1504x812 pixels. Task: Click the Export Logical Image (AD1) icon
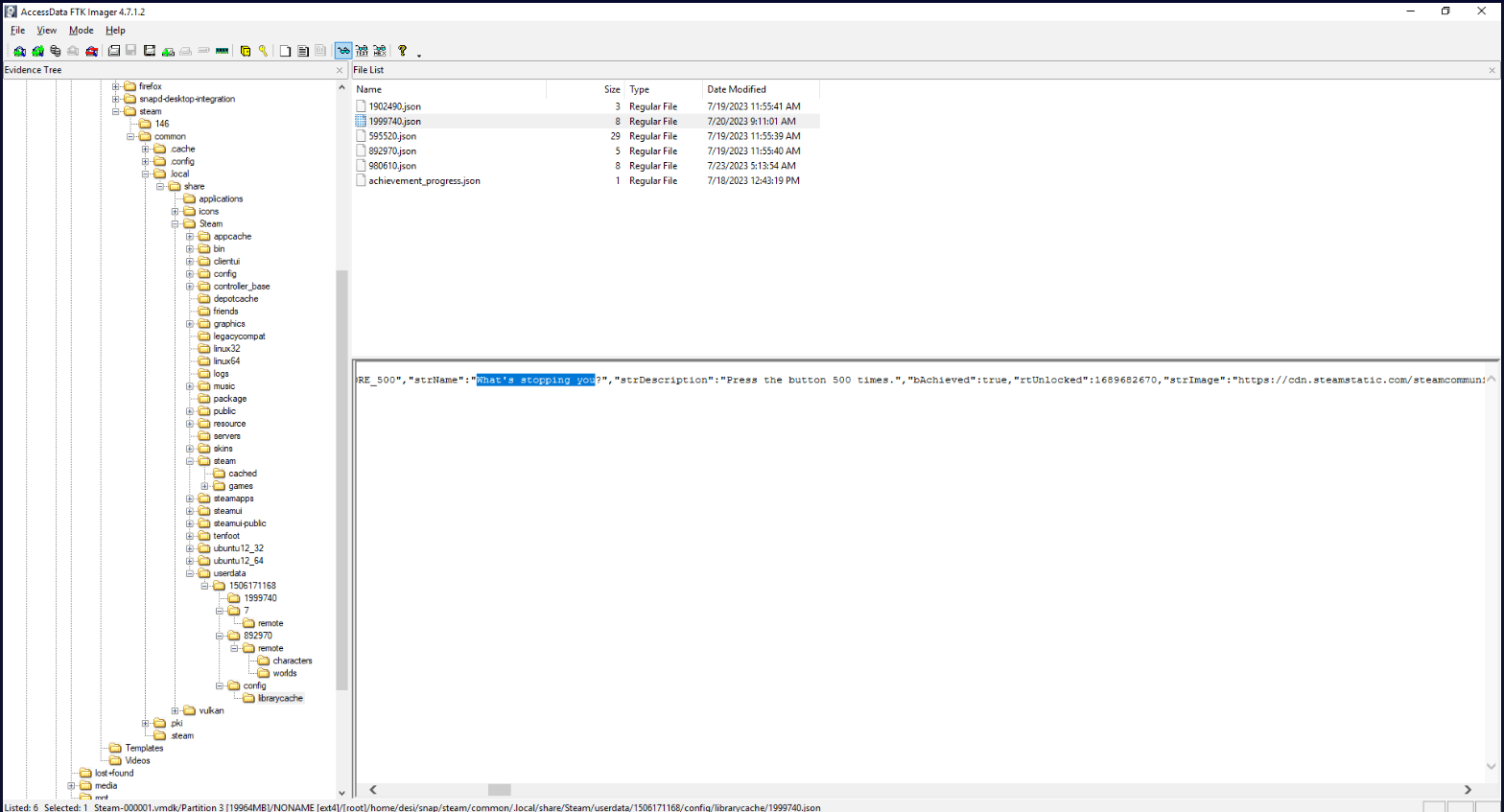pyautogui.click(x=149, y=51)
